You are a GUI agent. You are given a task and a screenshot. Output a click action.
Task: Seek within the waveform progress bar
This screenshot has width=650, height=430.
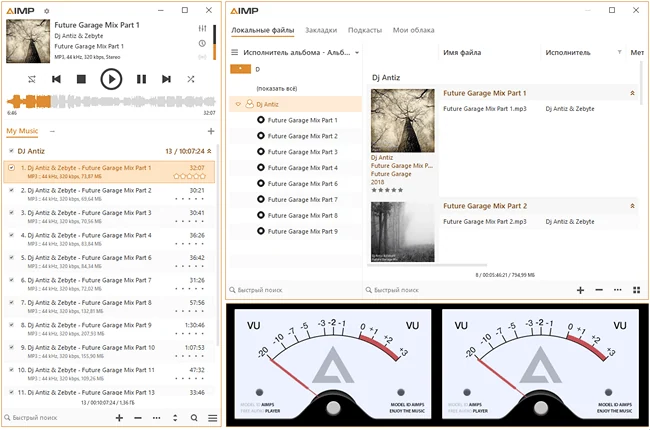tap(111, 102)
